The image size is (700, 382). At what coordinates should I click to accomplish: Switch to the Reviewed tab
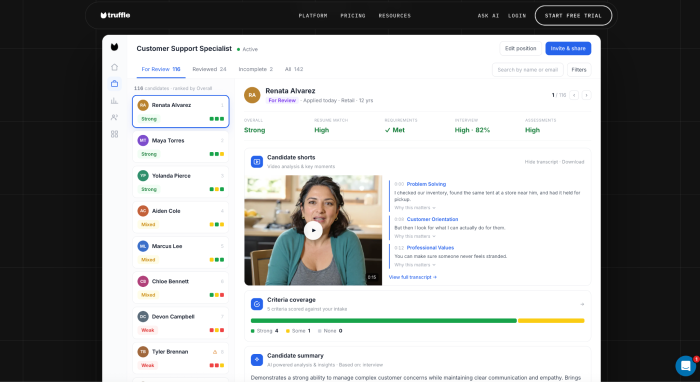coord(209,69)
